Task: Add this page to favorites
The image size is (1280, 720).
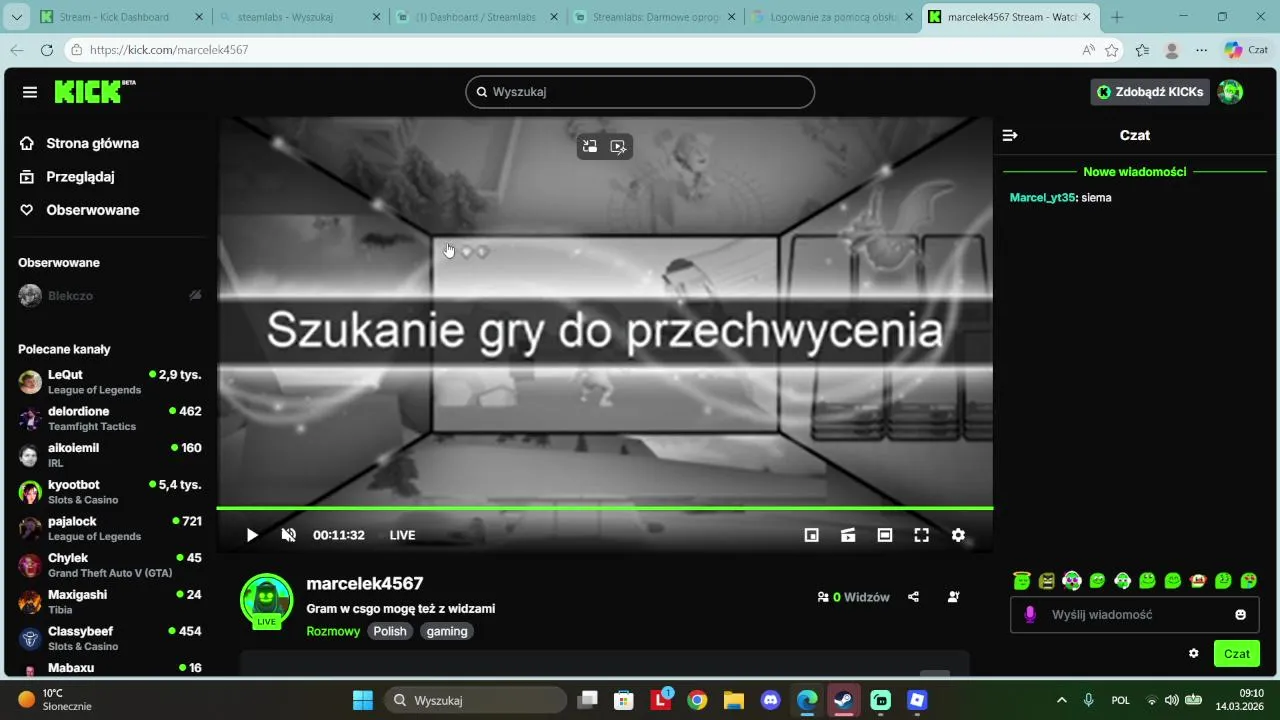Action: pyautogui.click(x=1112, y=50)
